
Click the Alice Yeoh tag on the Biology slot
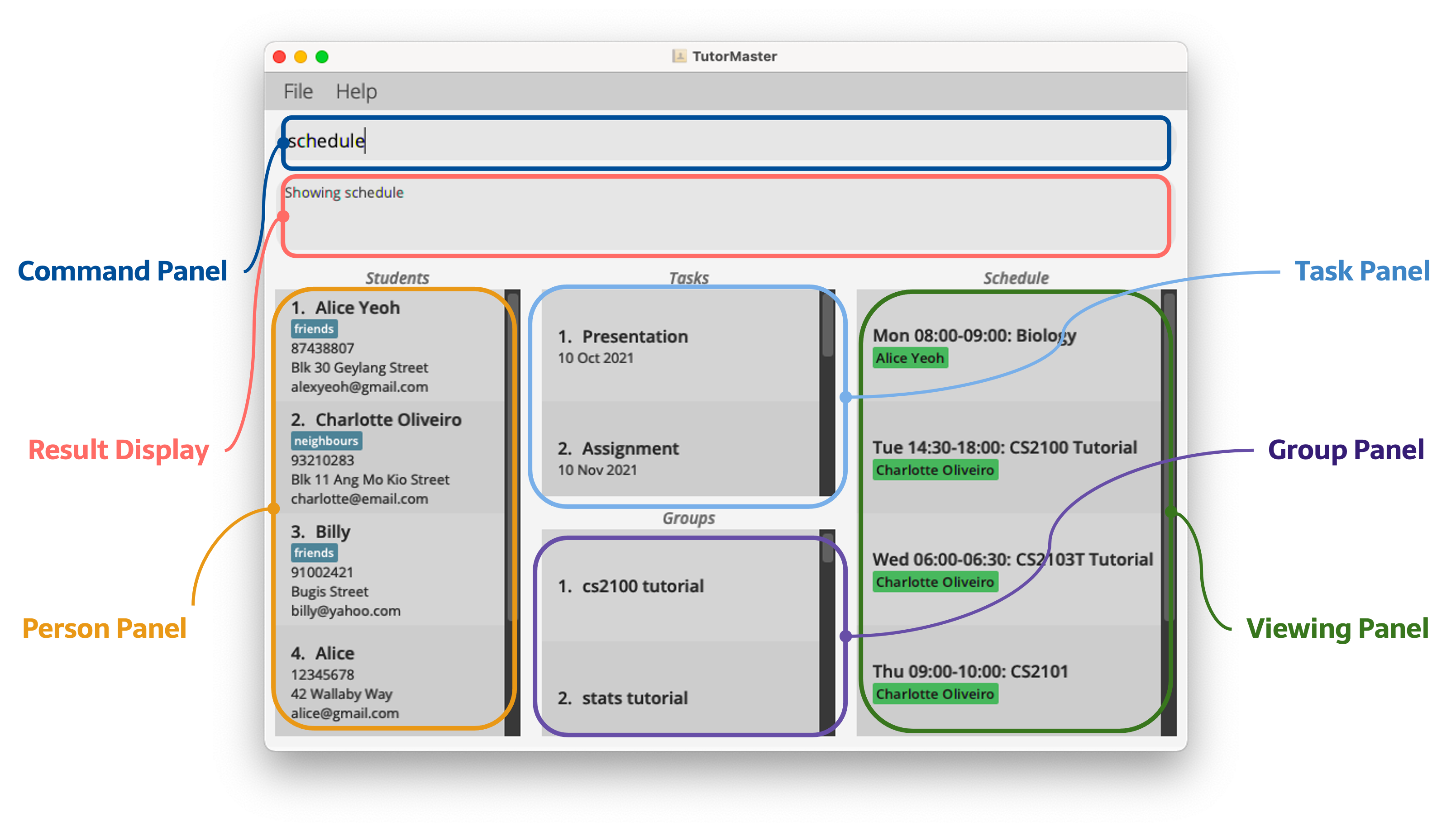[910, 358]
